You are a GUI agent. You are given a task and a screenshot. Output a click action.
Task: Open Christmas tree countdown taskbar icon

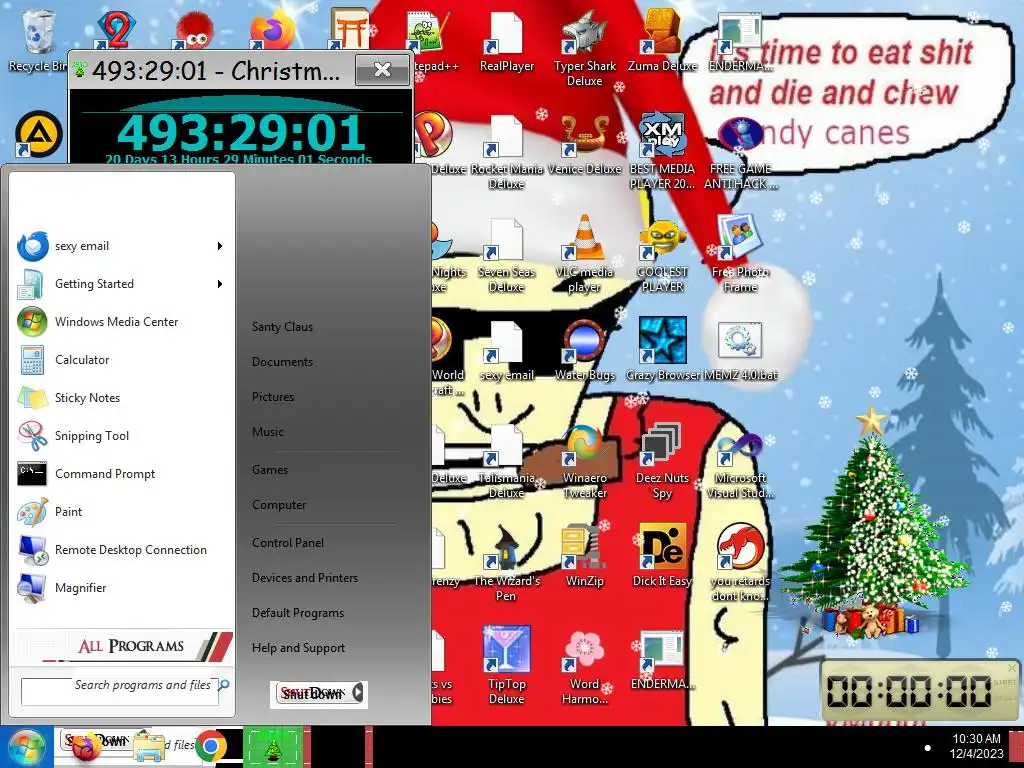tap(273, 746)
